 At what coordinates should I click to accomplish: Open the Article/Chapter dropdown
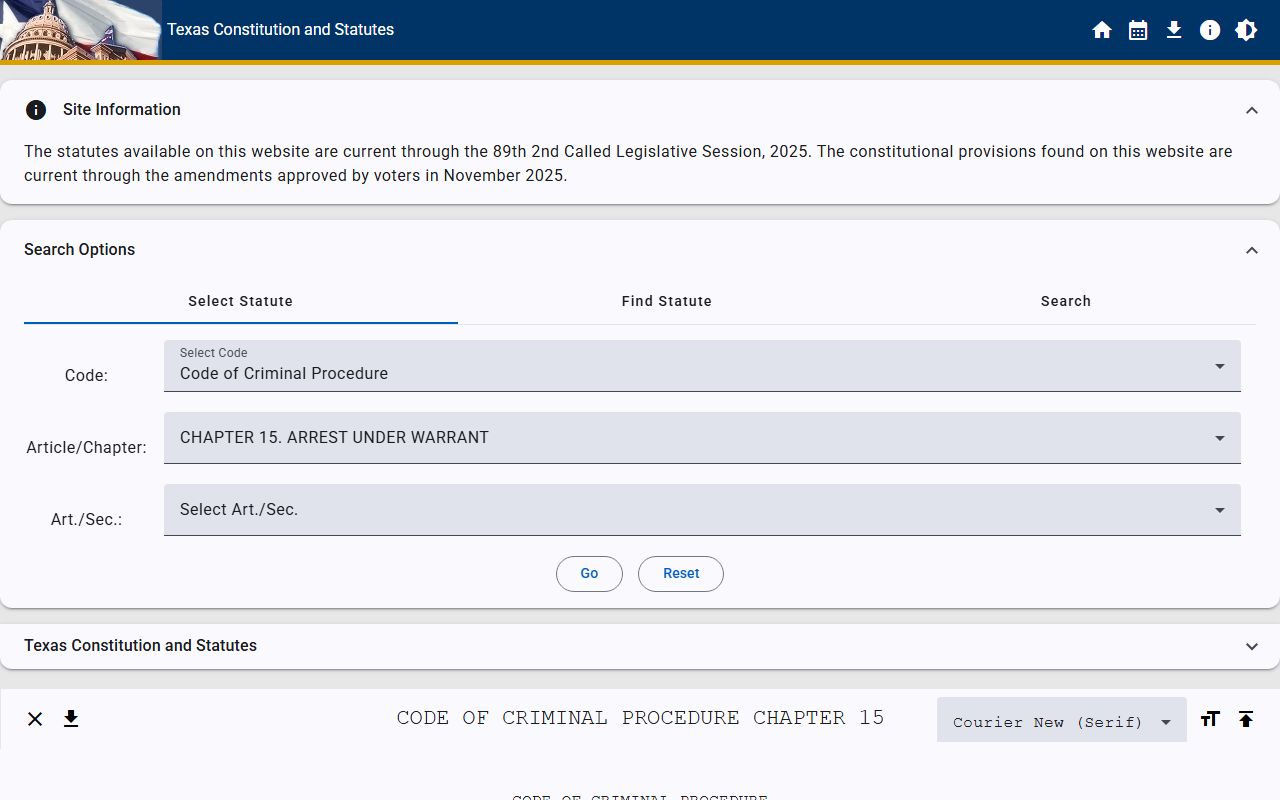[x=702, y=438]
